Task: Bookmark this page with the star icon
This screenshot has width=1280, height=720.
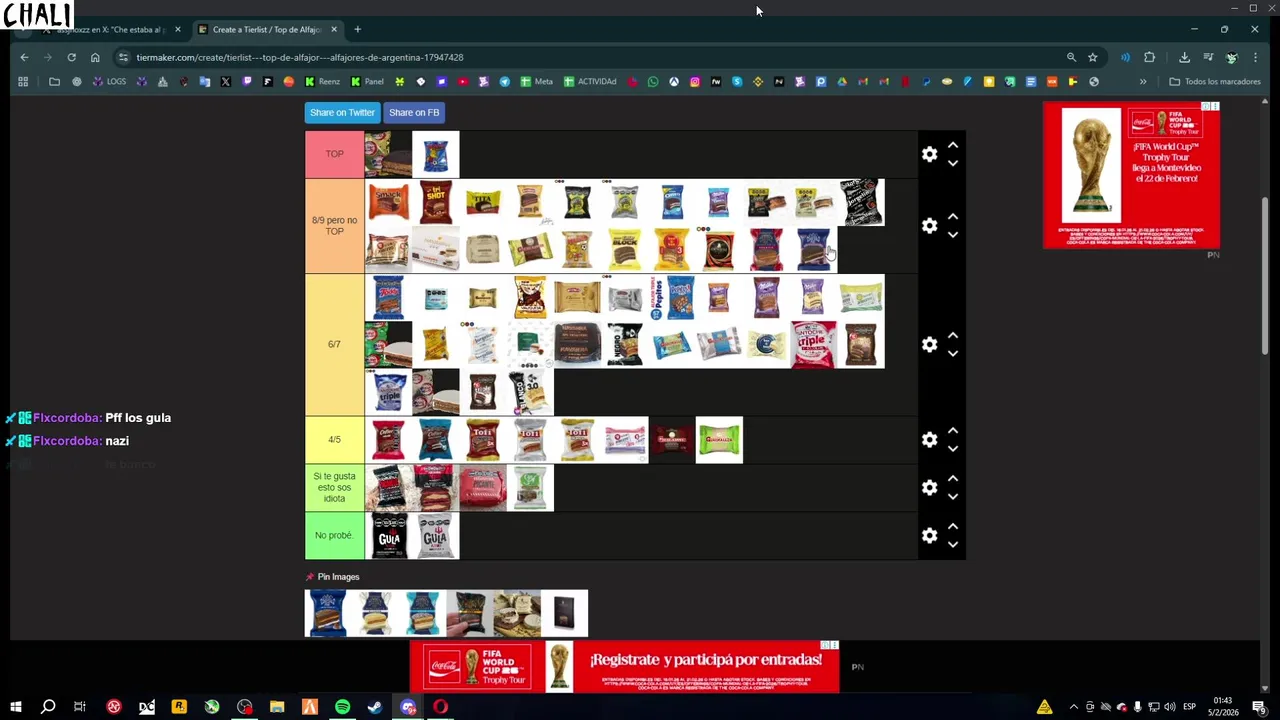Action: 1093,57
